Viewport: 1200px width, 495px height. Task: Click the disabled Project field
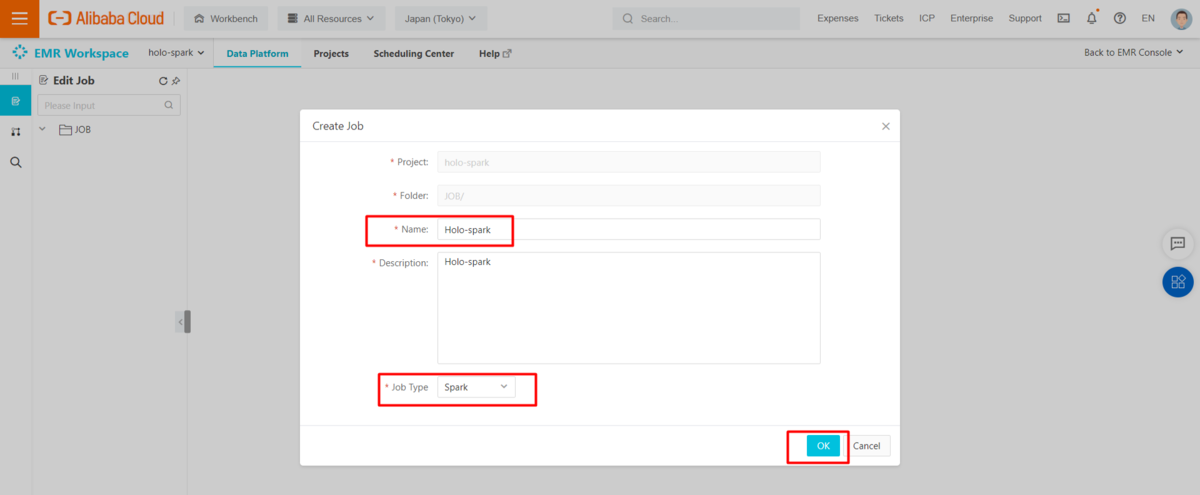629,162
